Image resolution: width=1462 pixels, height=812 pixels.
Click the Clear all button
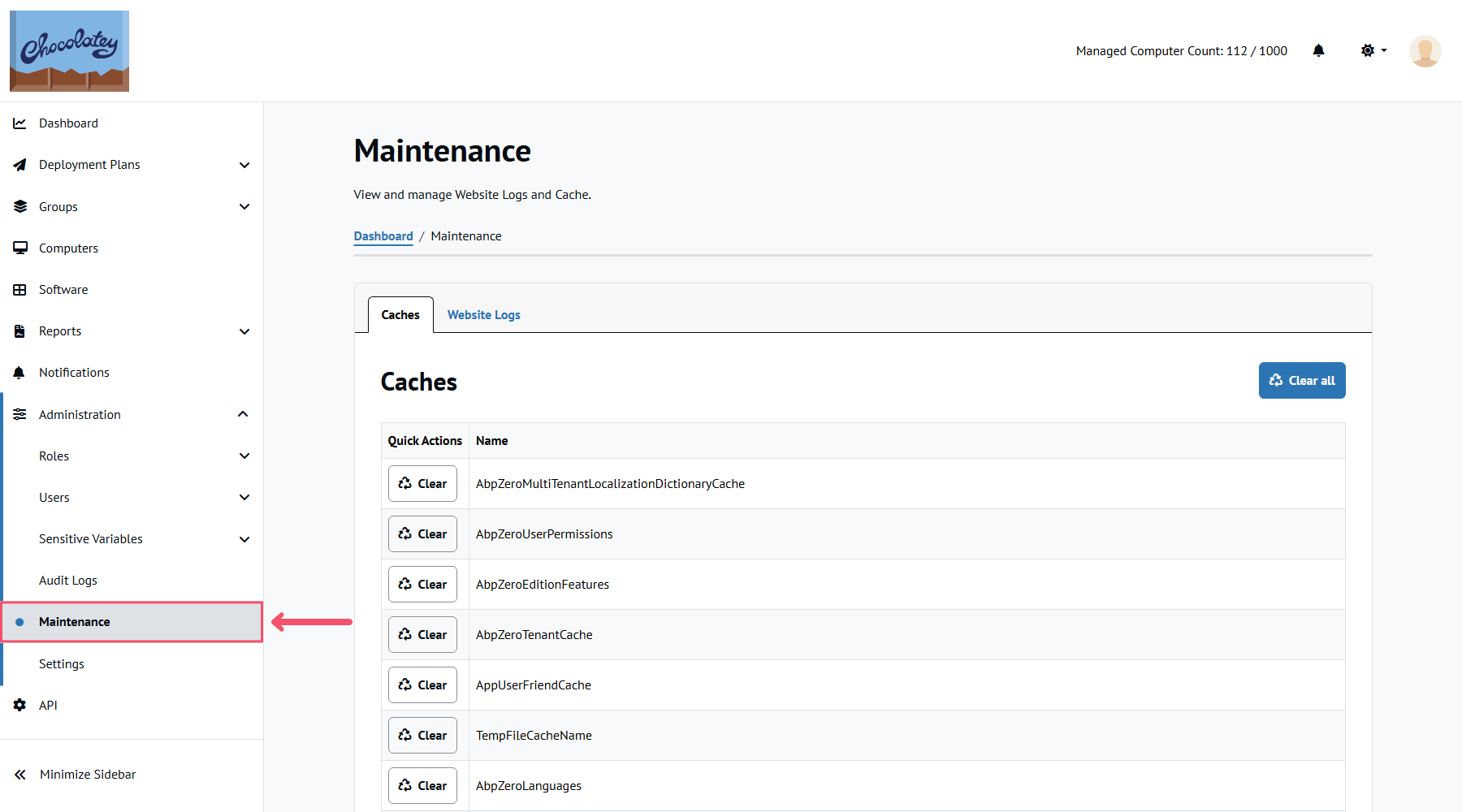[1302, 380]
